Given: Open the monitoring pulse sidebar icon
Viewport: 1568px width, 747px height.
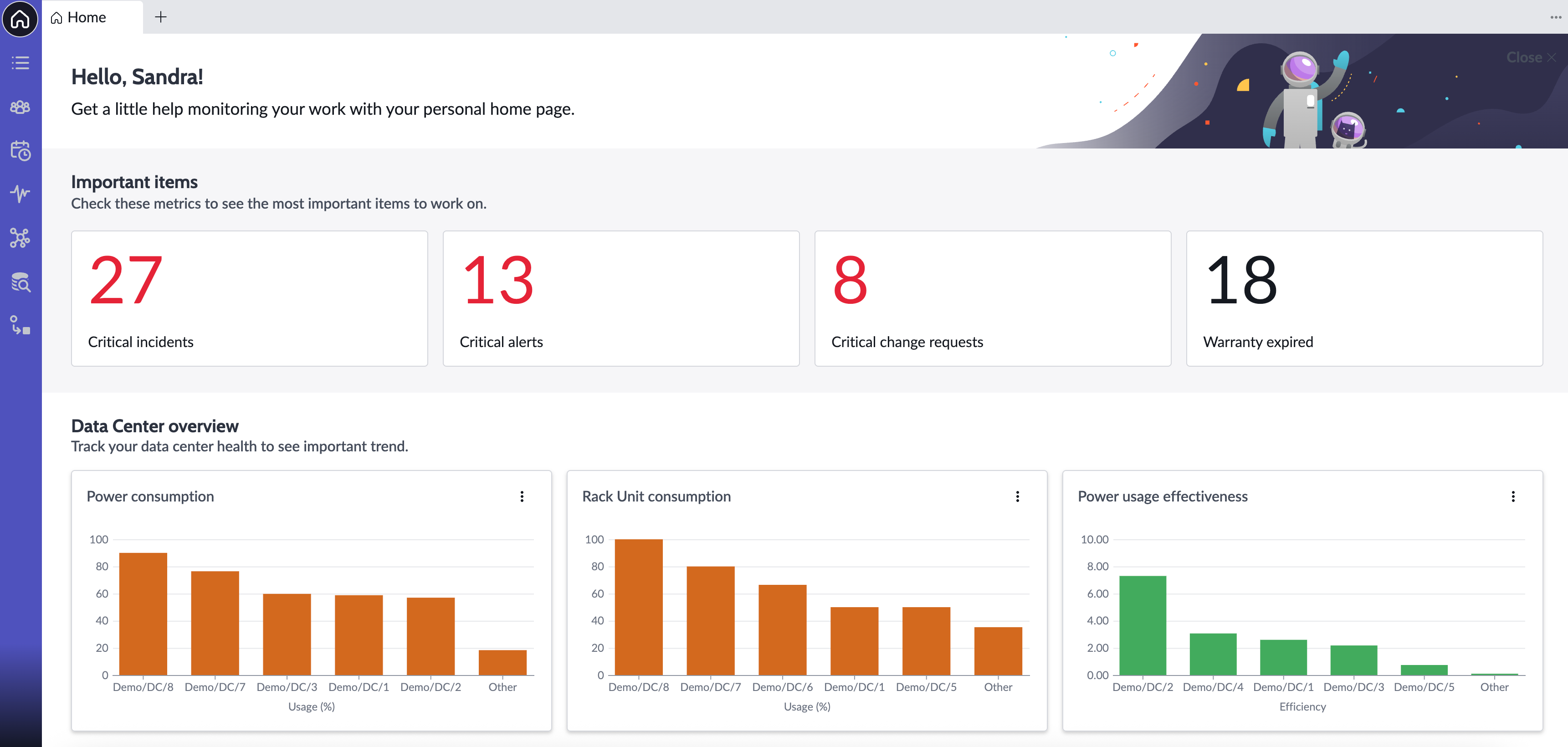Looking at the screenshot, I should point(20,194).
